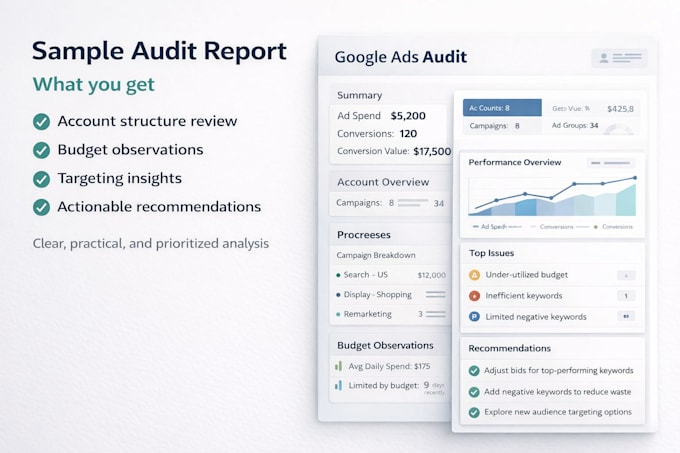Image resolution: width=680 pixels, height=453 pixels.
Task: Click red icon for Inefficient keywords
Action: click(474, 296)
